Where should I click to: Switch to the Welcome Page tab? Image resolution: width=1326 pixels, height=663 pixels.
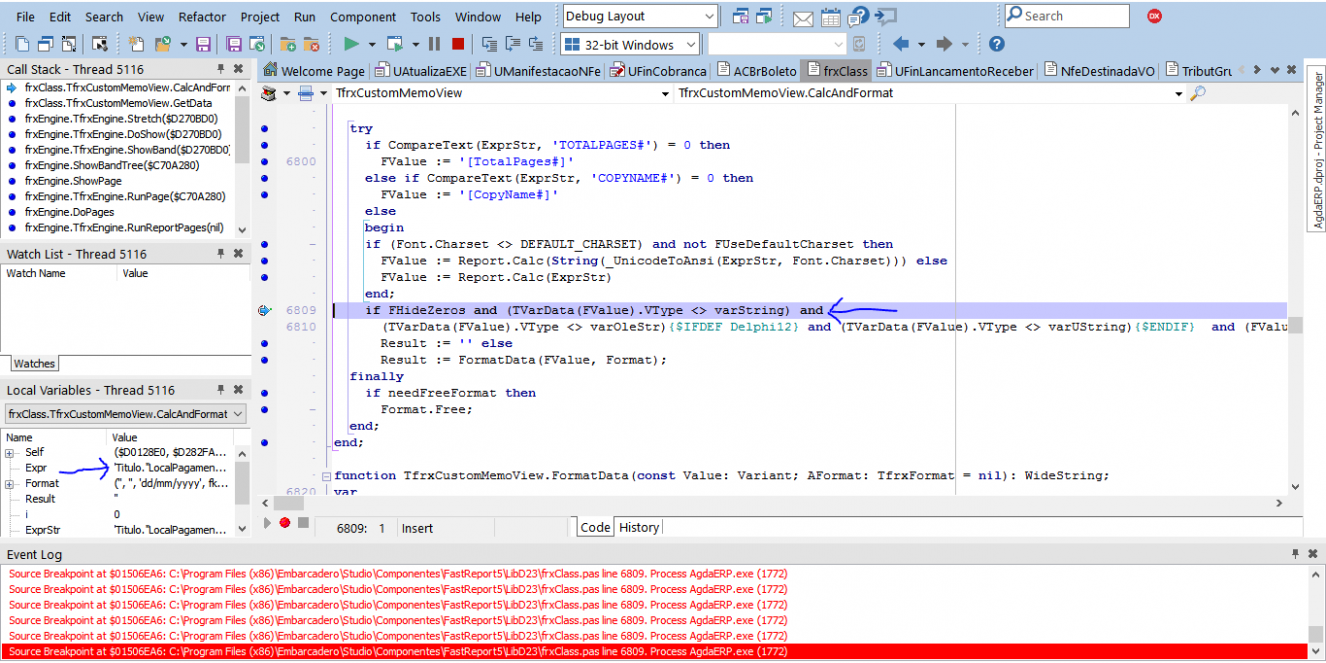pyautogui.click(x=314, y=71)
